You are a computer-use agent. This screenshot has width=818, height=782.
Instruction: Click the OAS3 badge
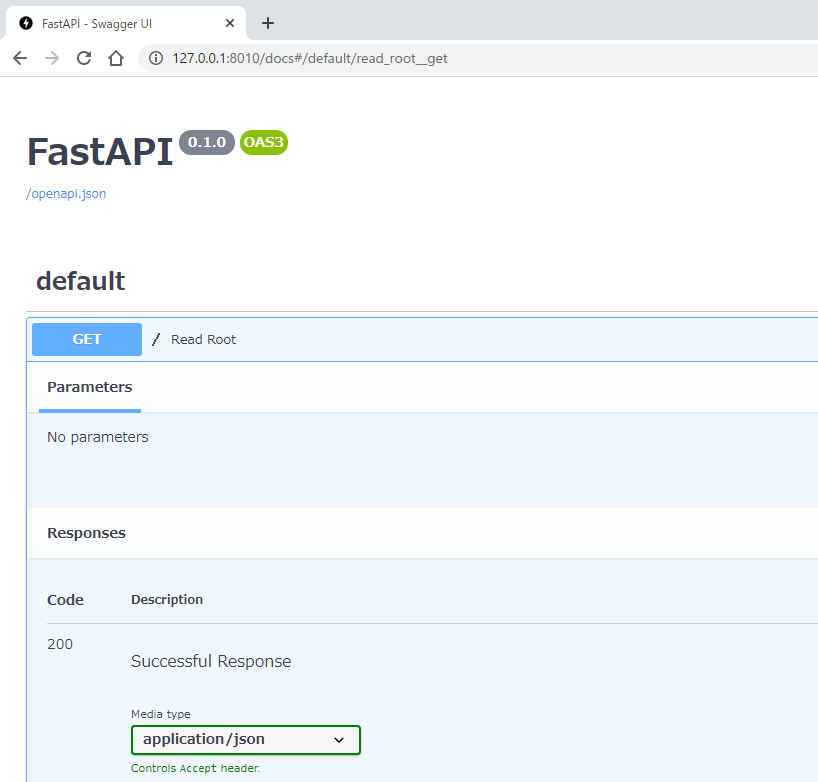263,142
